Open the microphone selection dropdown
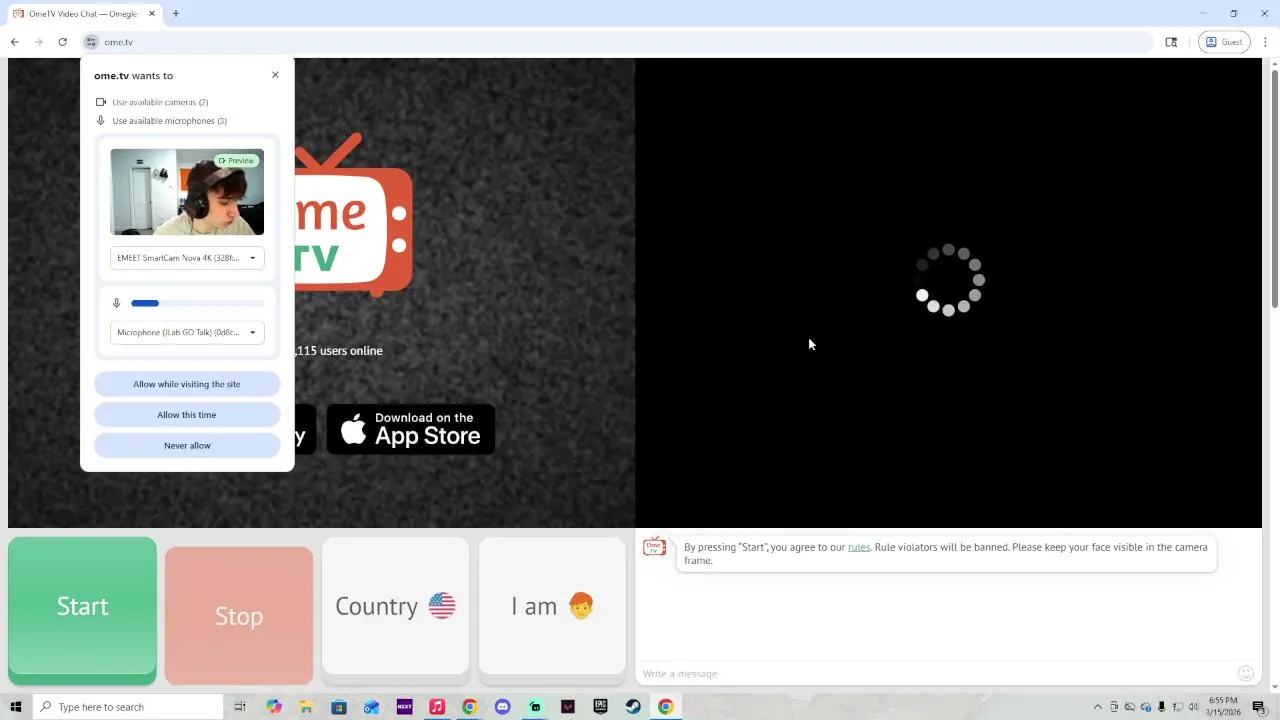Image resolution: width=1280 pixels, height=720 pixels. pos(187,332)
